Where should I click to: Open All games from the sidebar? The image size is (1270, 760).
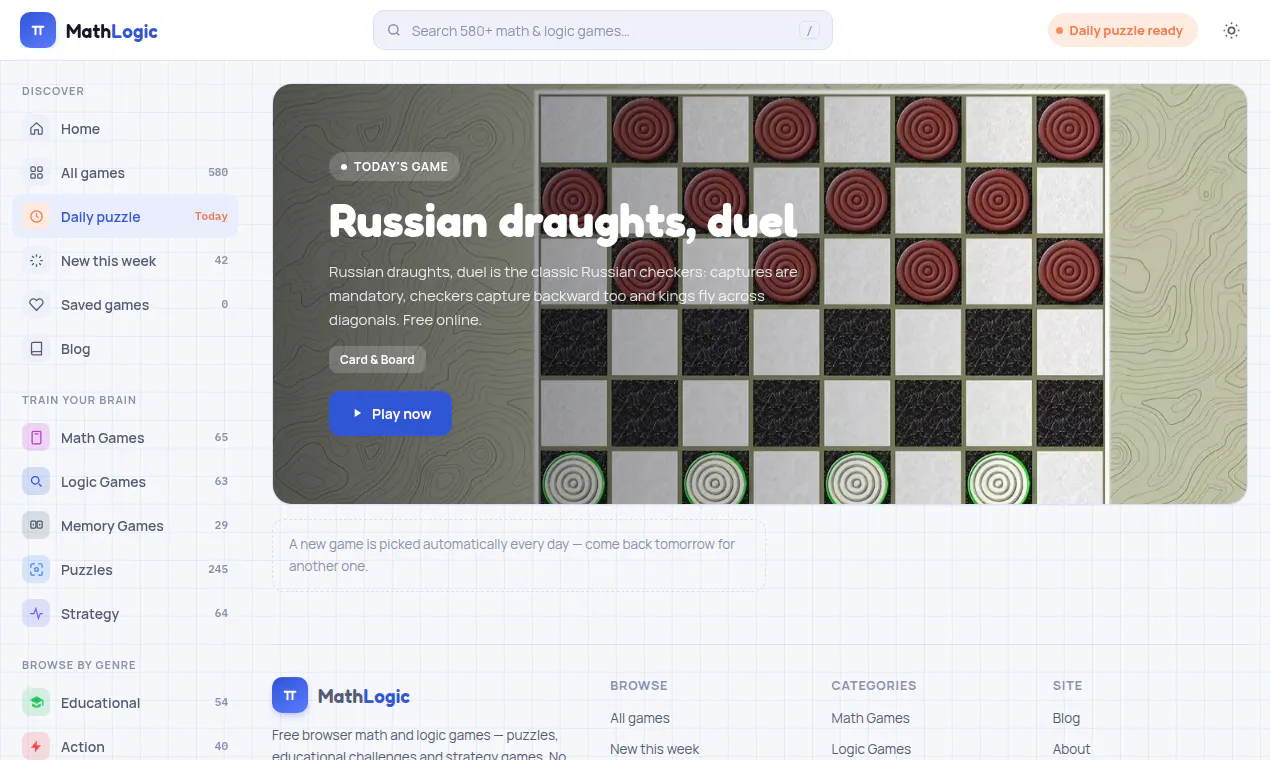point(125,173)
